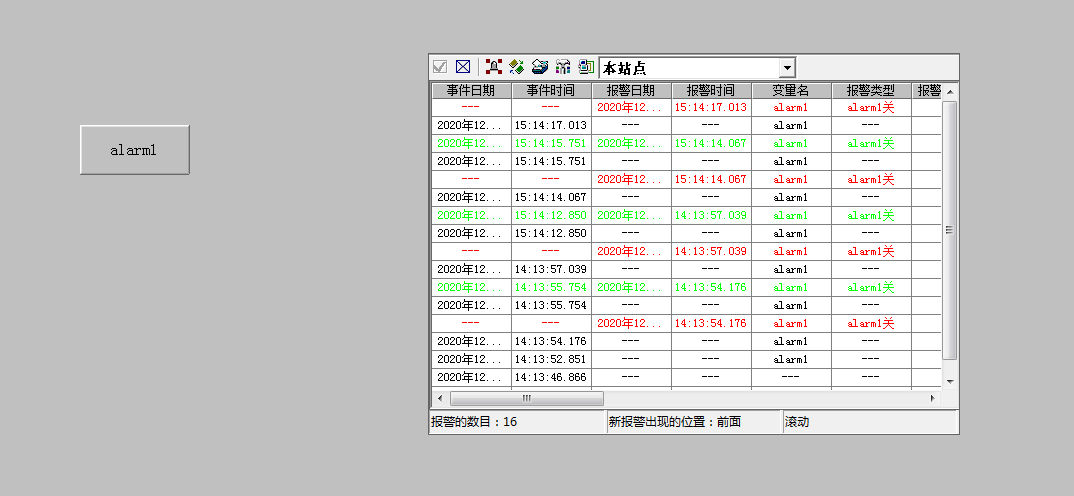
Task: Click the red alarm time 14:13:57.039
Action: [x=711, y=251]
